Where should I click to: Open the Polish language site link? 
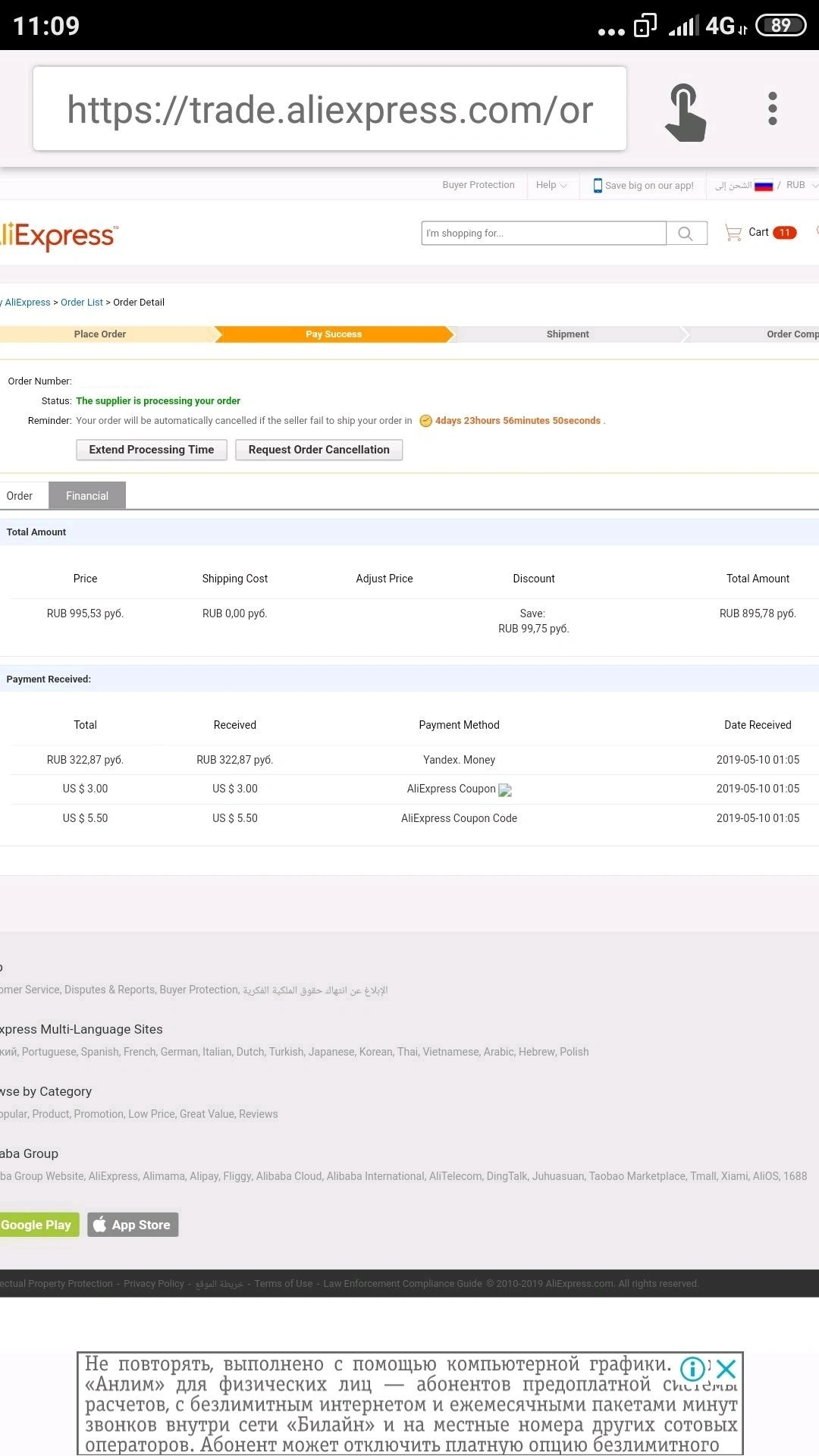[574, 1052]
